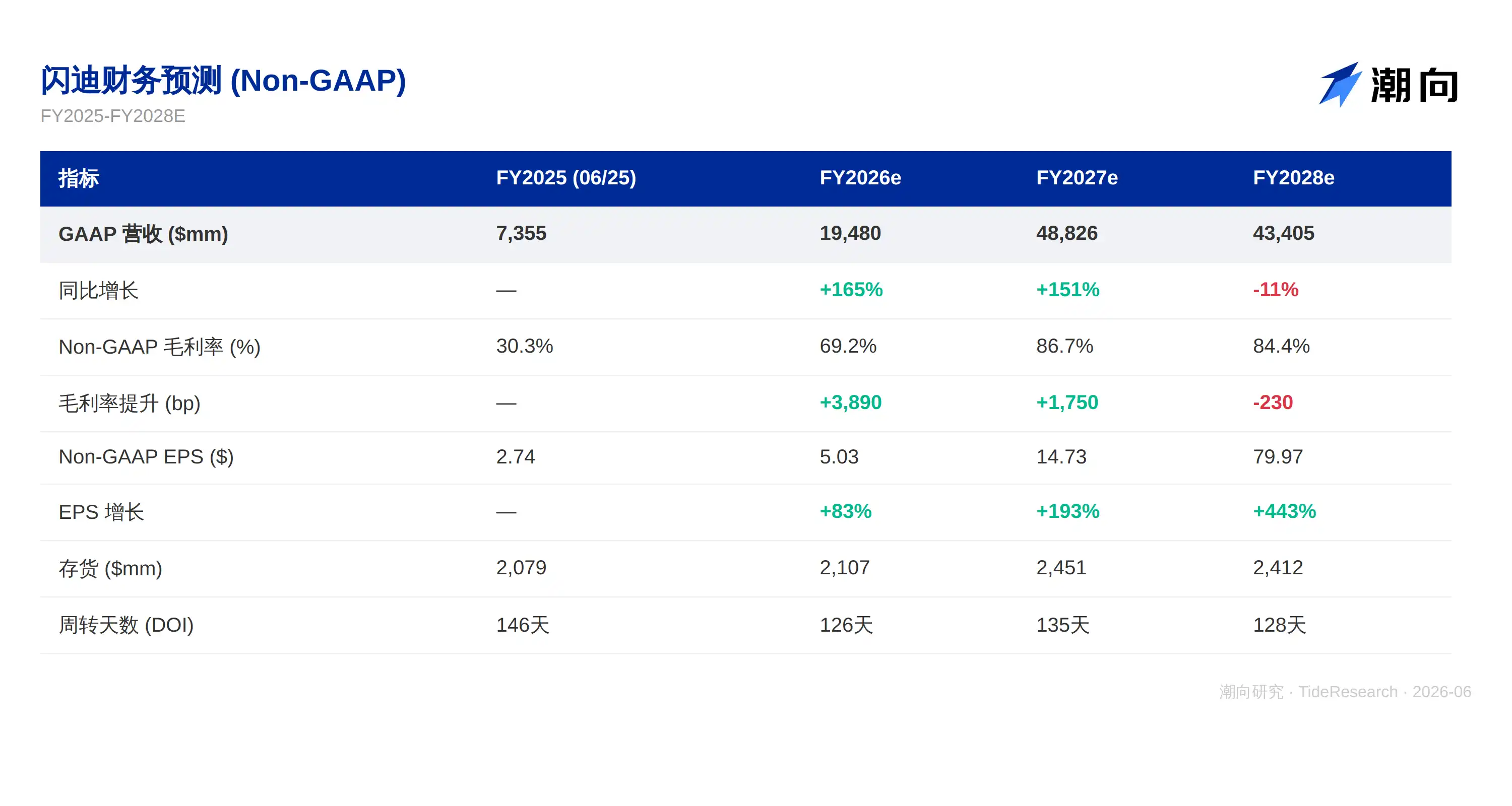Screen dimensions: 1512x806
Task: Select the red -11% growth value
Action: (1275, 290)
